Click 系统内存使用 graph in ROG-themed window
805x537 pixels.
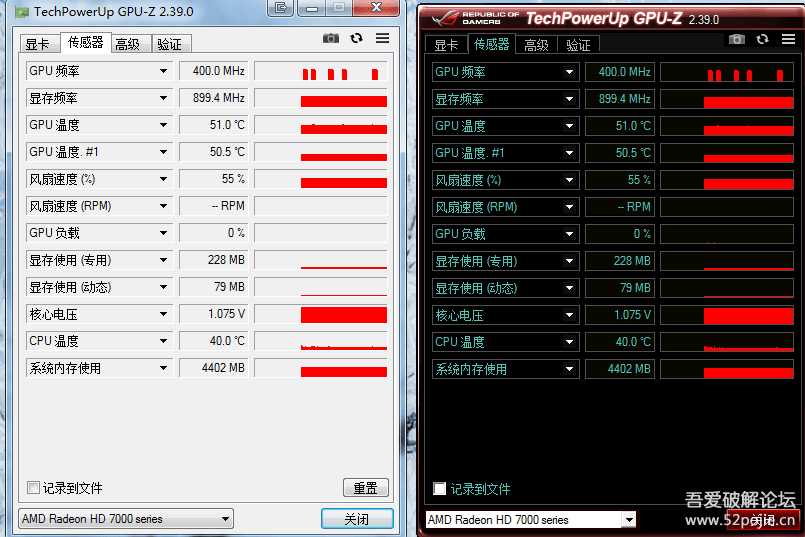tap(727, 369)
